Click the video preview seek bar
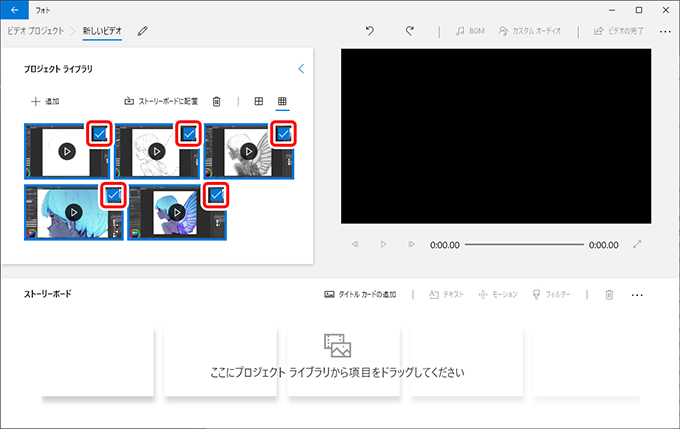This screenshot has width=680, height=429. [x=523, y=244]
